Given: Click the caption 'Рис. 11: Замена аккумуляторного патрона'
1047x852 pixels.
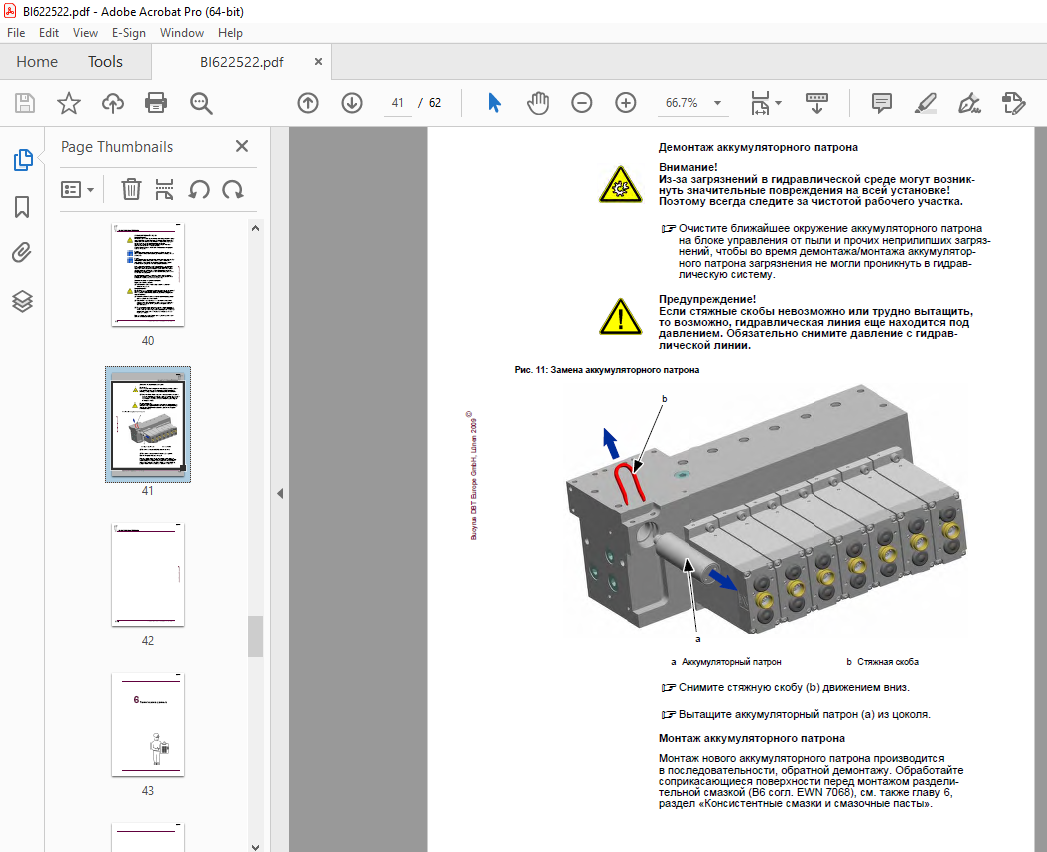Looking at the screenshot, I should 606,370.
